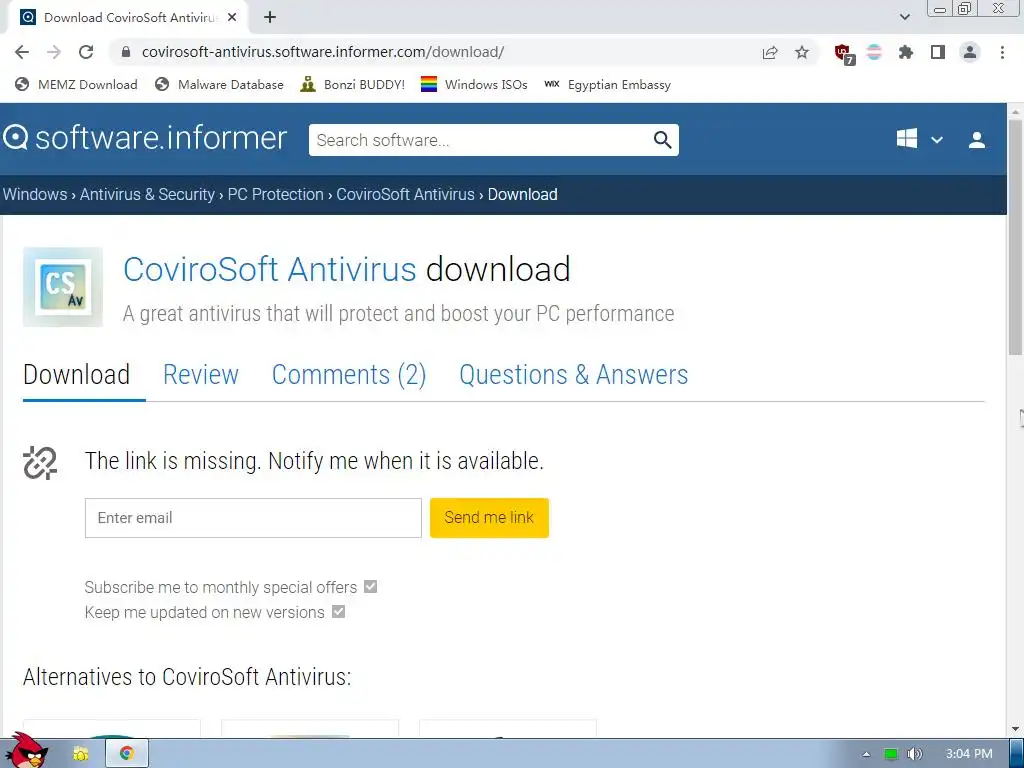
Task: Open the MEMZ Download bookmark
Action: [x=76, y=84]
